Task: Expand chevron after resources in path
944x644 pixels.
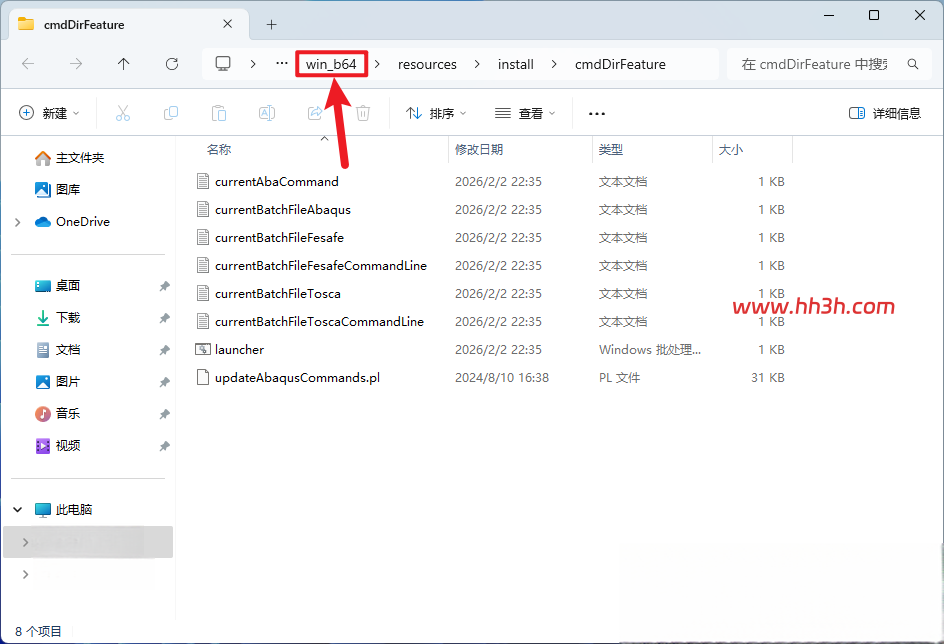Action: 477,64
